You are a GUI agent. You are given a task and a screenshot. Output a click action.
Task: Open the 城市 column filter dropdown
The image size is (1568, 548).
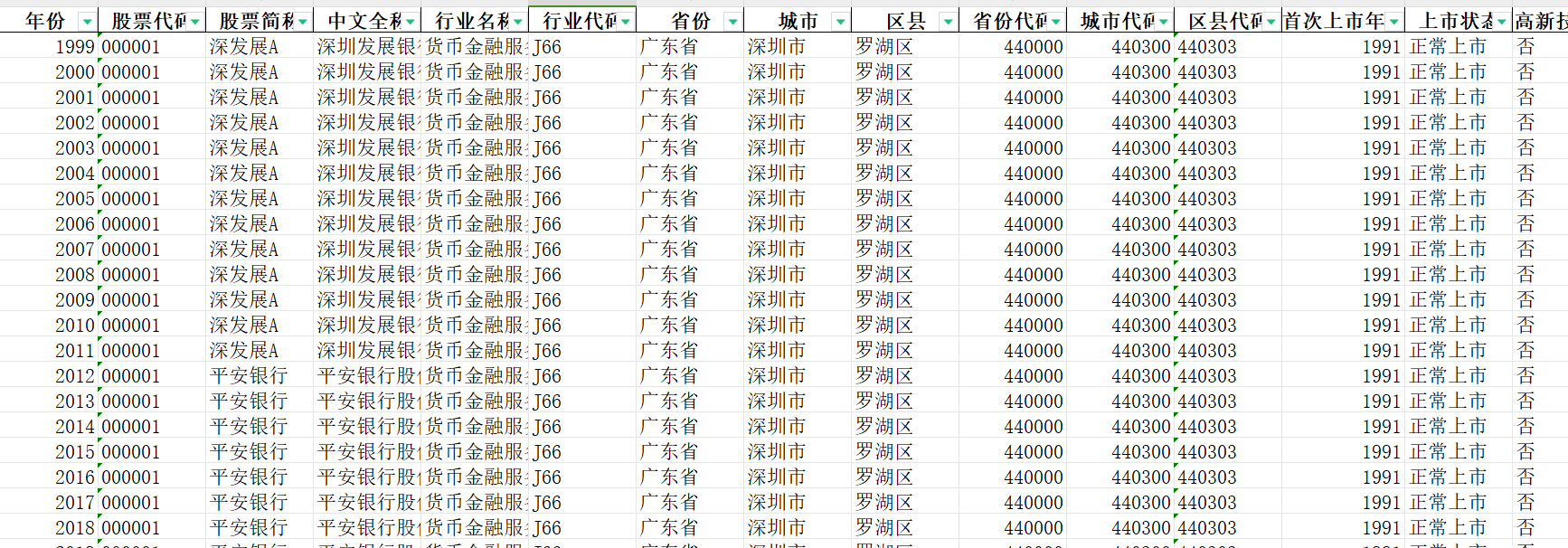pos(841,21)
